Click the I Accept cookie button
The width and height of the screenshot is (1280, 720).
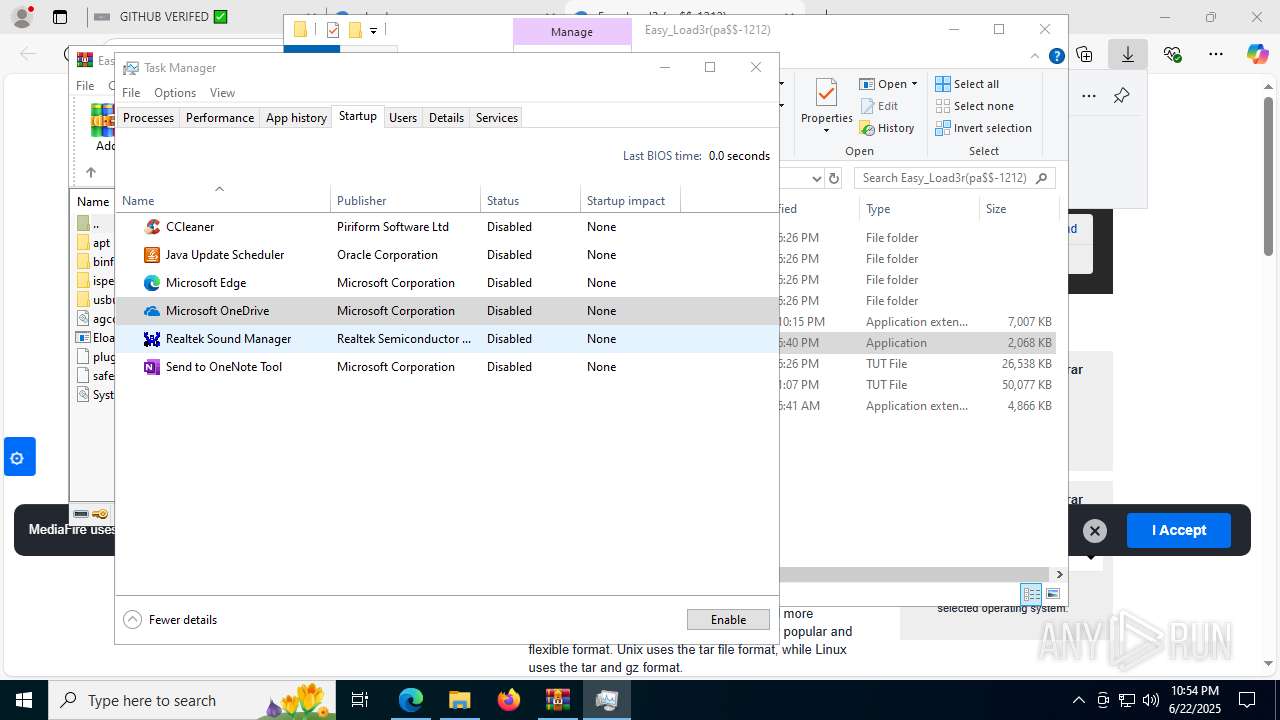[1179, 530]
